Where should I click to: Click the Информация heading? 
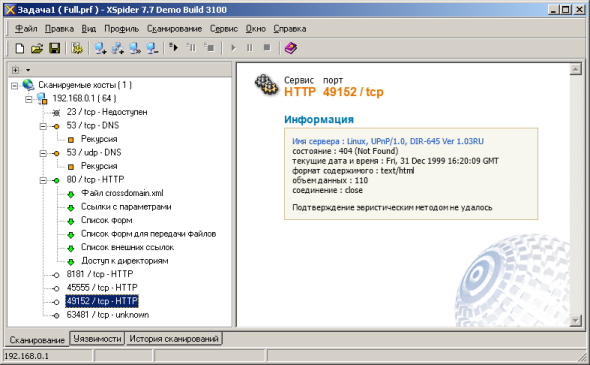click(x=319, y=120)
